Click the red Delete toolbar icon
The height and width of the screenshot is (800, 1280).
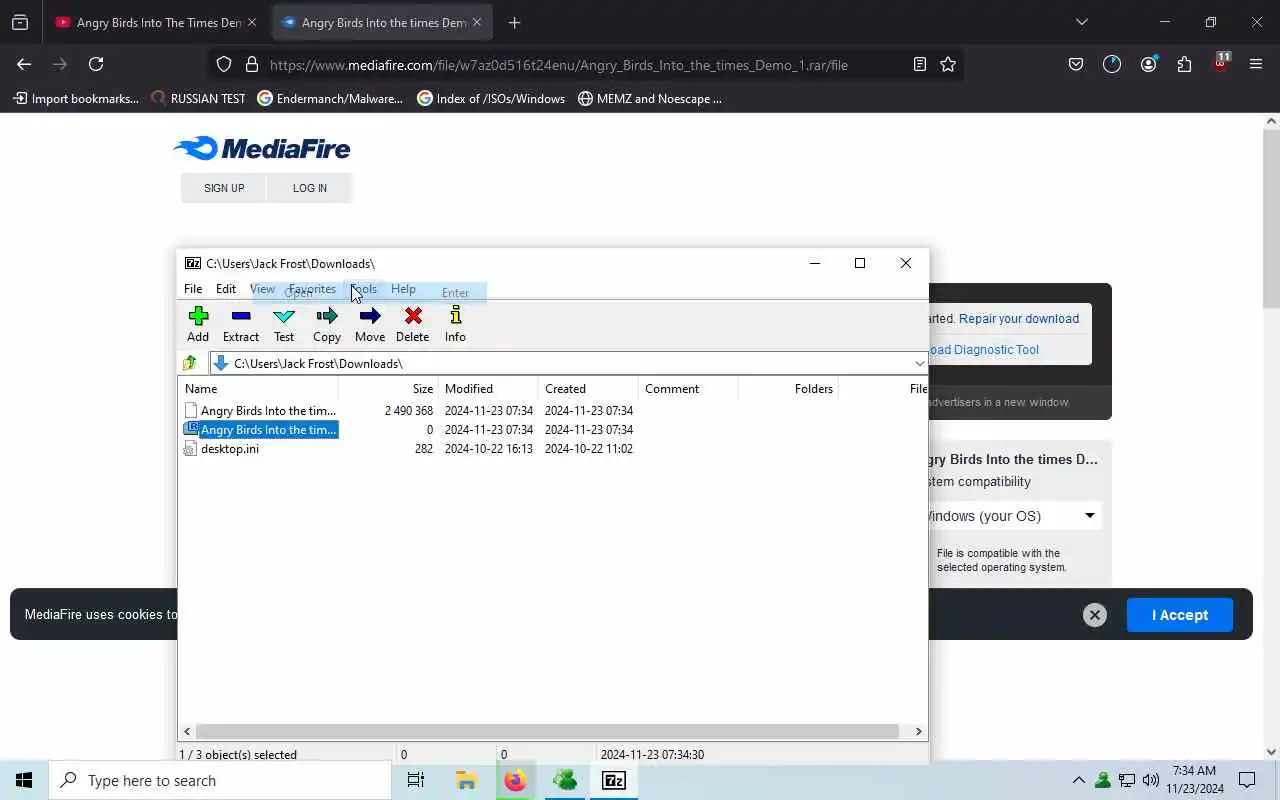(412, 324)
